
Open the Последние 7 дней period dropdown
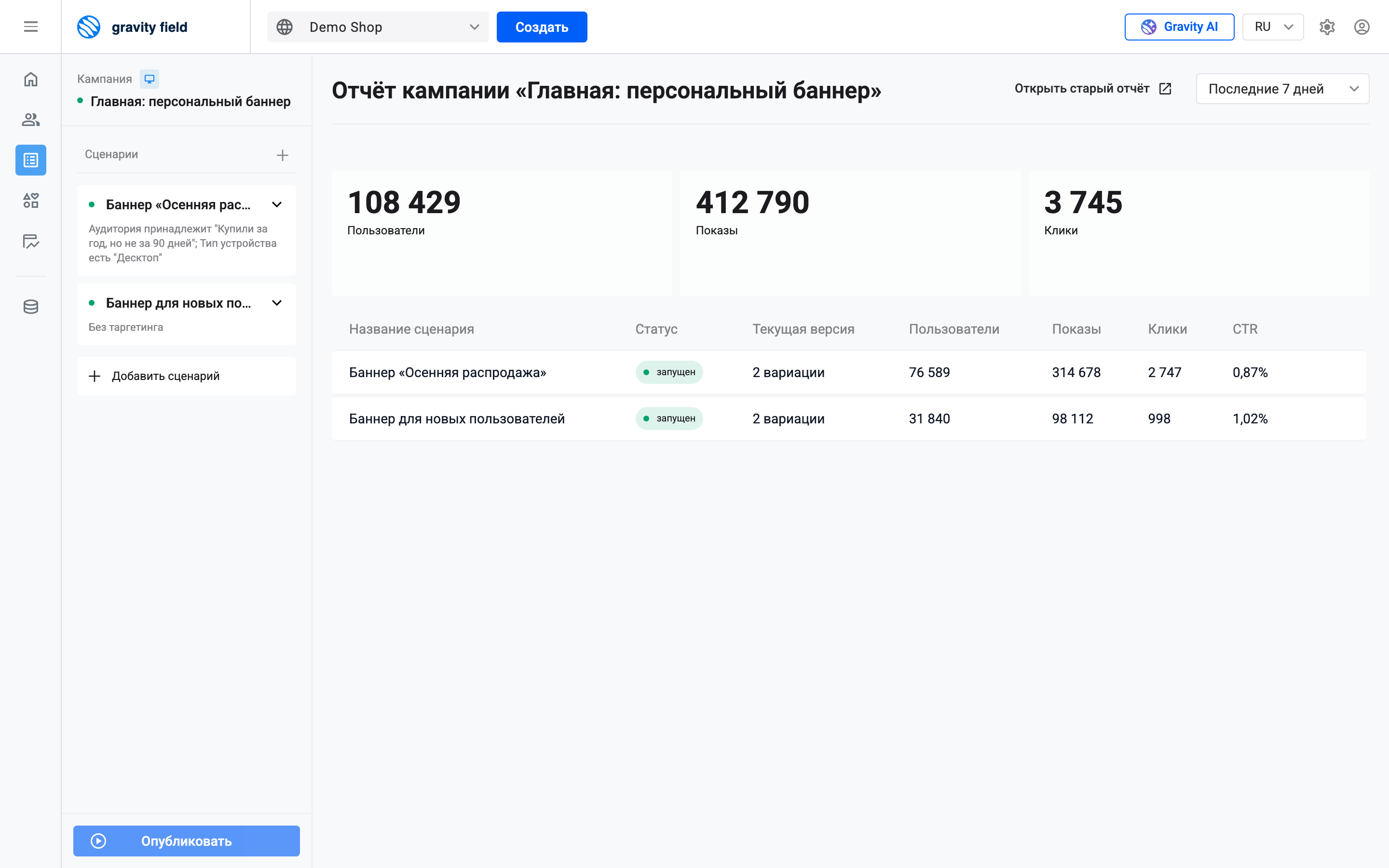point(1282,89)
